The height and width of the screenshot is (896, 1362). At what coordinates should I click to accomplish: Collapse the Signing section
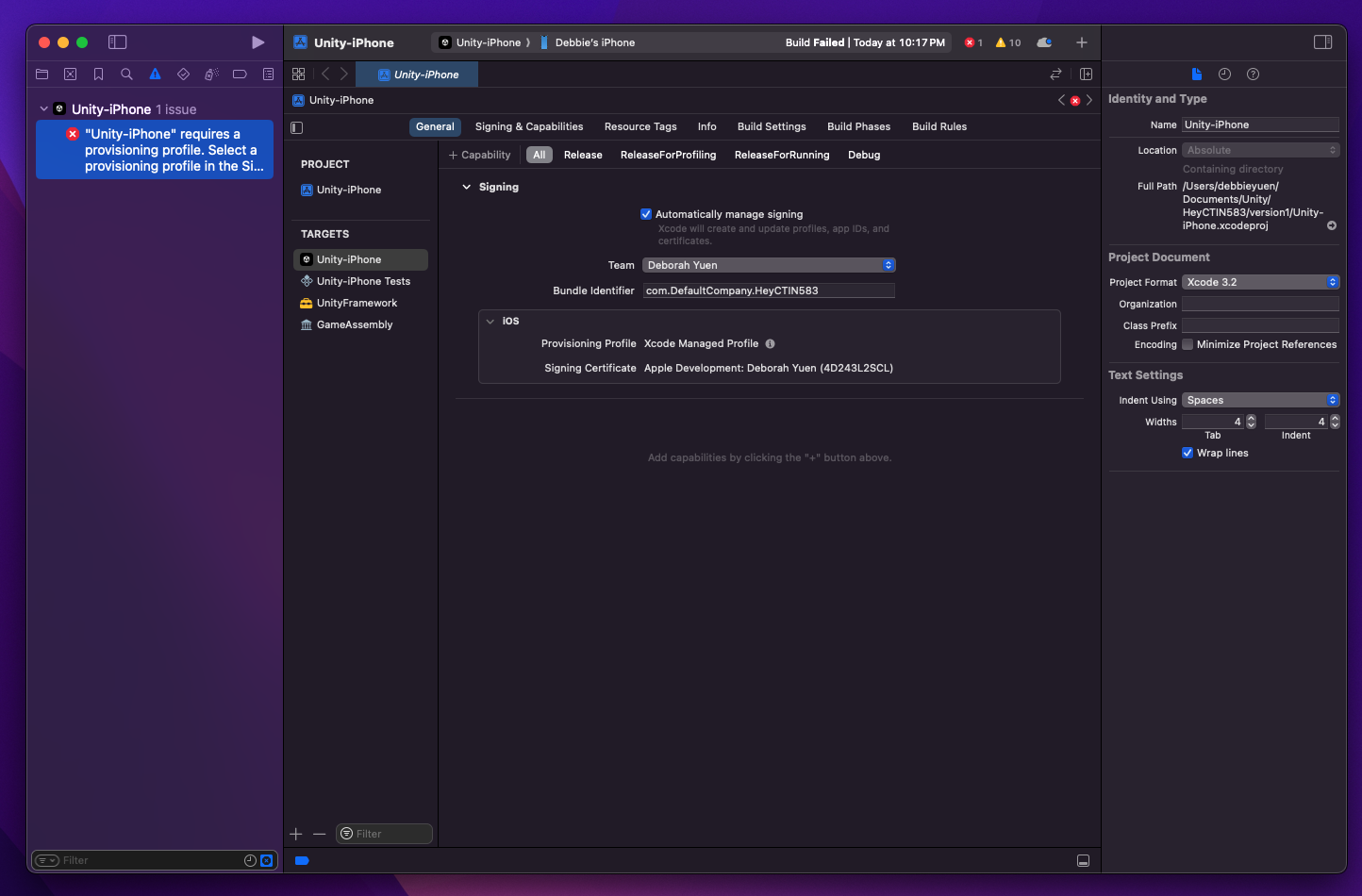[466, 187]
